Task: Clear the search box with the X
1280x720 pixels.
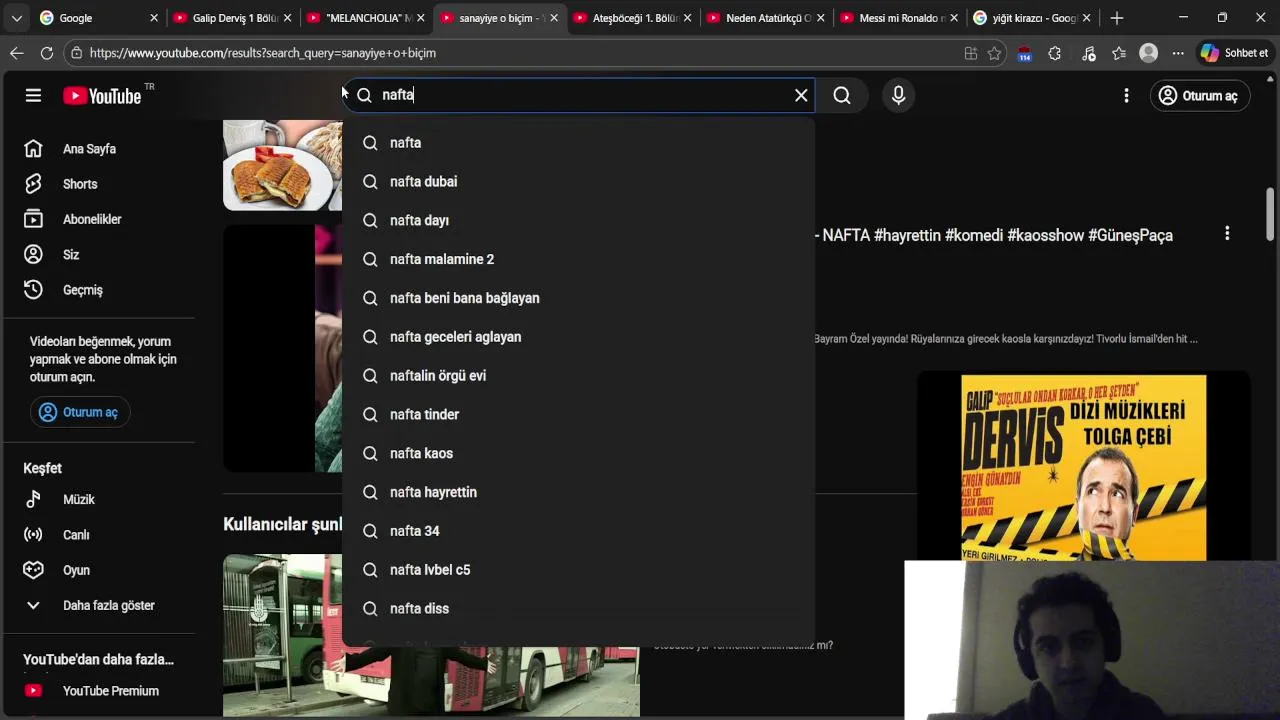Action: pos(801,95)
